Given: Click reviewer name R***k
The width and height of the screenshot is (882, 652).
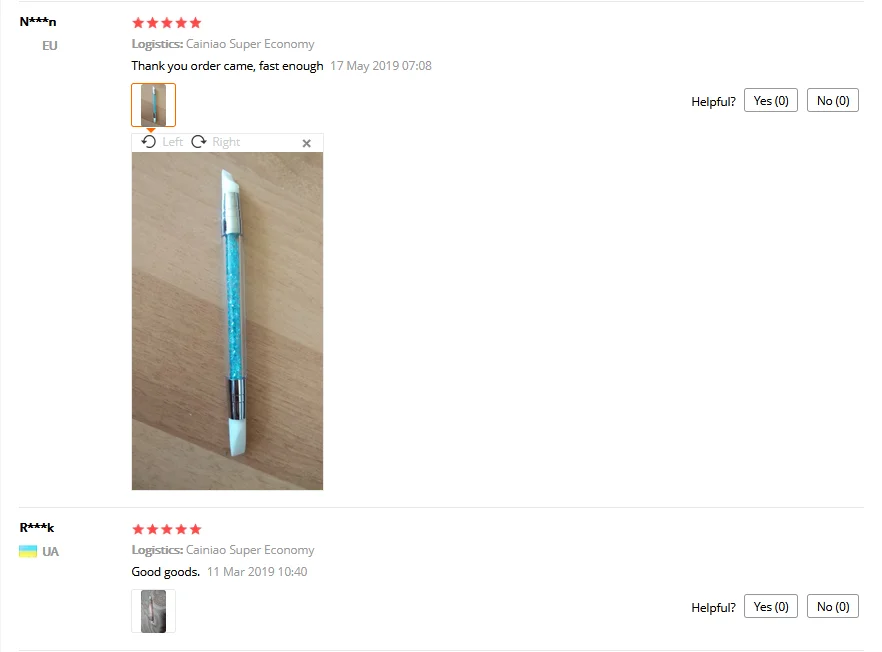Looking at the screenshot, I should 37,528.
